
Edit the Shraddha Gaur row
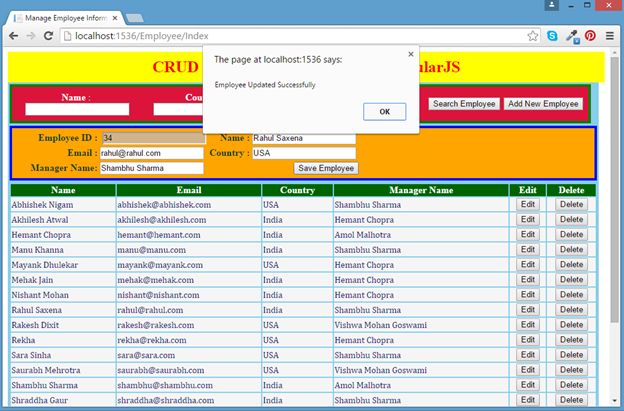528,400
